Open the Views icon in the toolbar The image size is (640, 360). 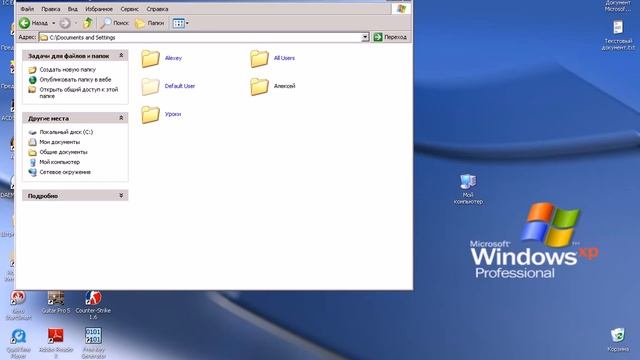tap(178, 23)
